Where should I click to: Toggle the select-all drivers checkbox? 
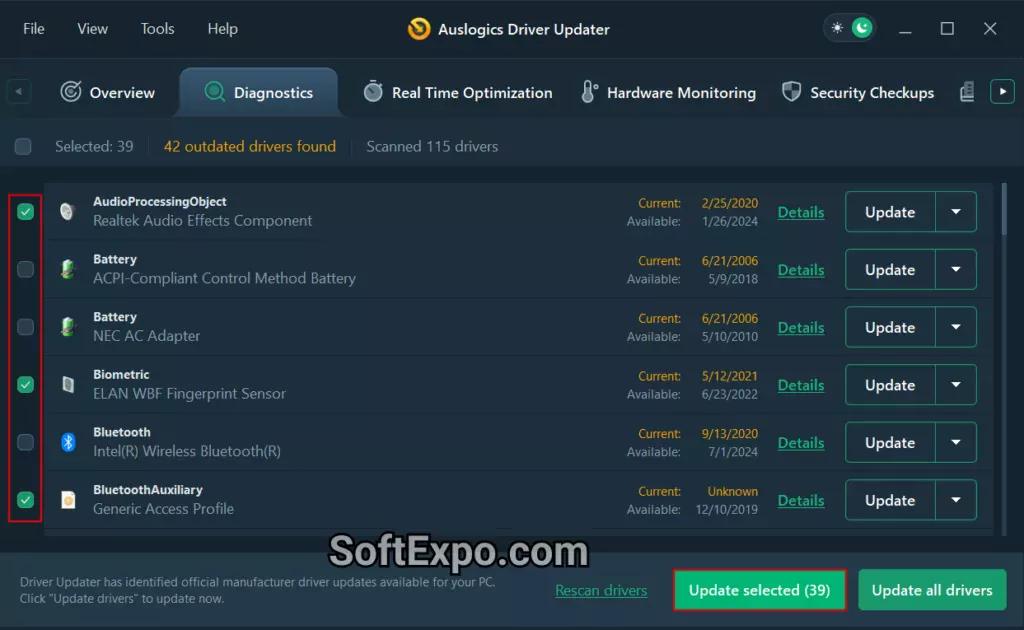coord(23,147)
